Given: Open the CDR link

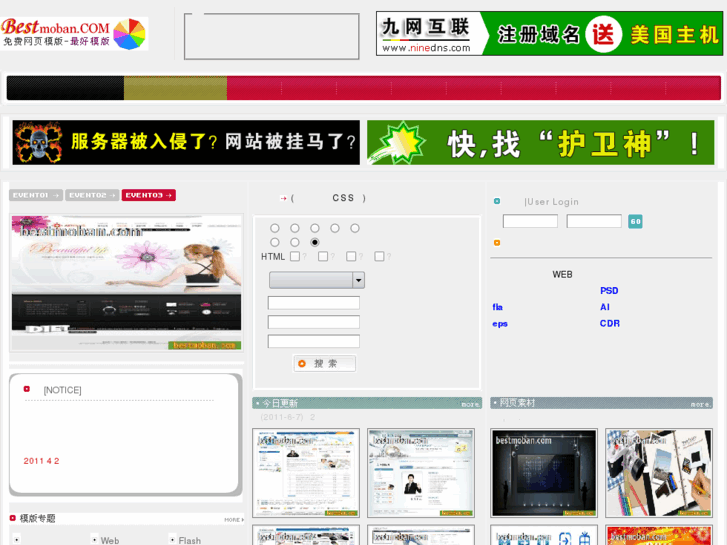Looking at the screenshot, I should (x=610, y=323).
